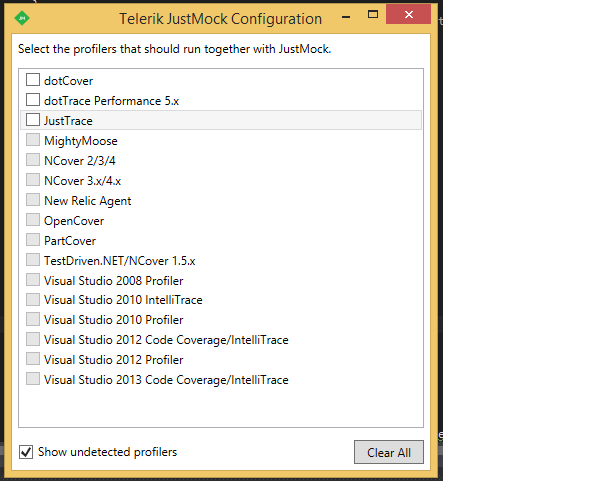Uncheck Show undetected profilers
The height and width of the screenshot is (481, 600).
point(26,452)
